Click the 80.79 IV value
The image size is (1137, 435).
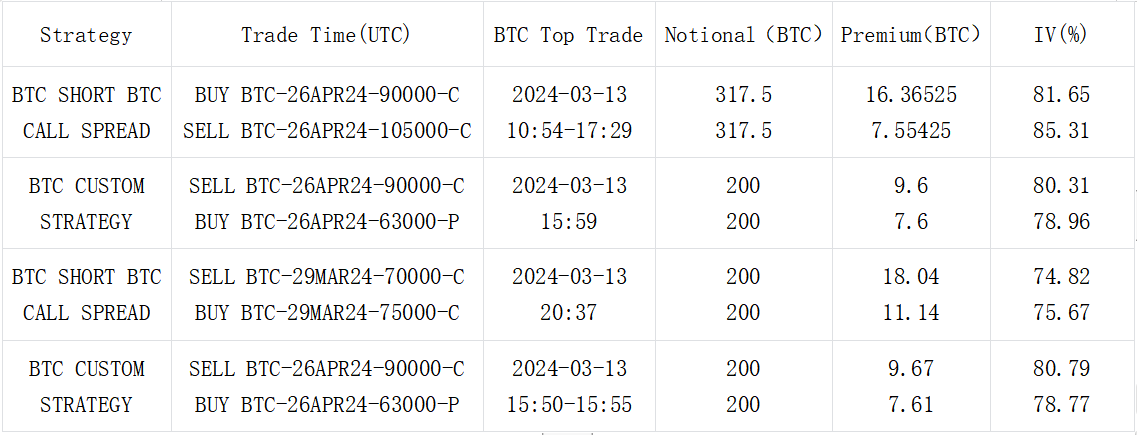[1060, 369]
